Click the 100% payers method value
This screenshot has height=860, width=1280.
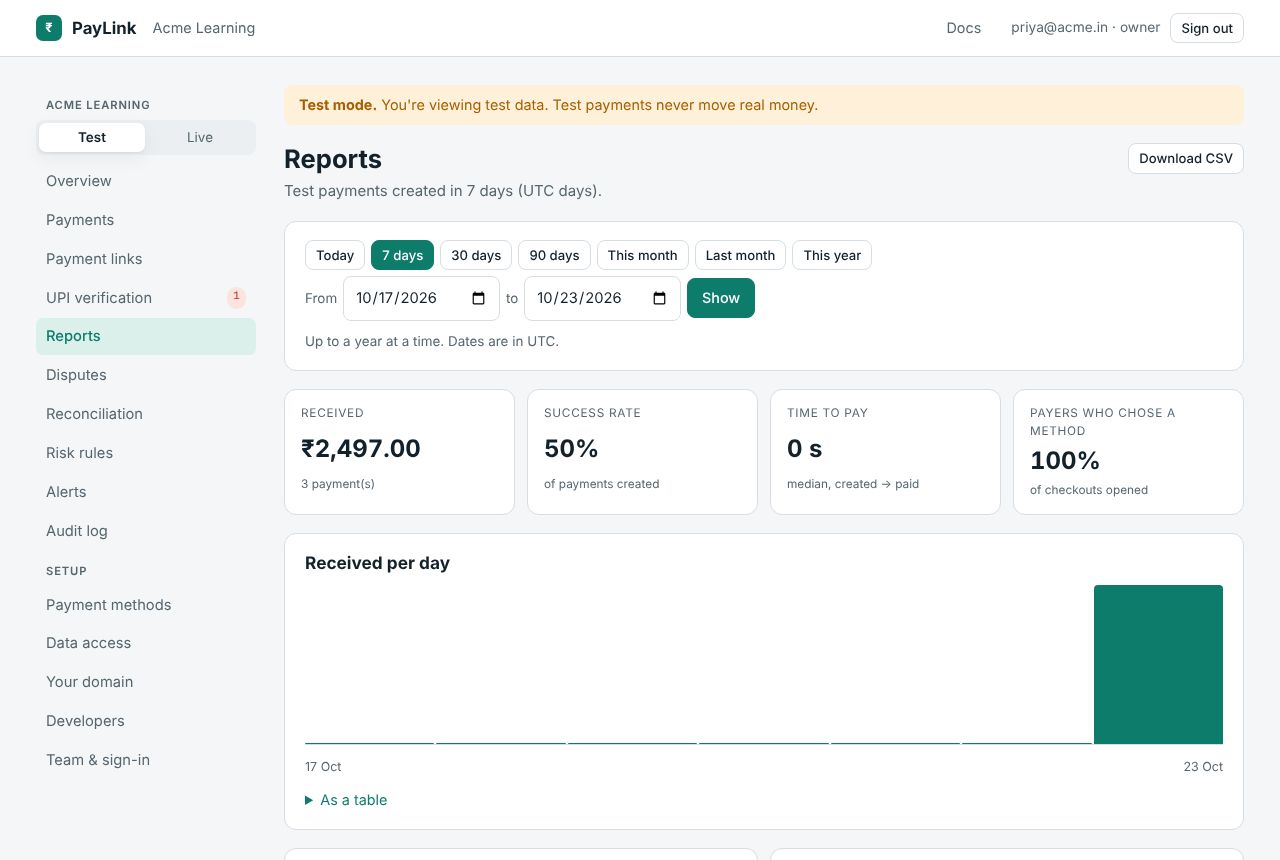1065,460
